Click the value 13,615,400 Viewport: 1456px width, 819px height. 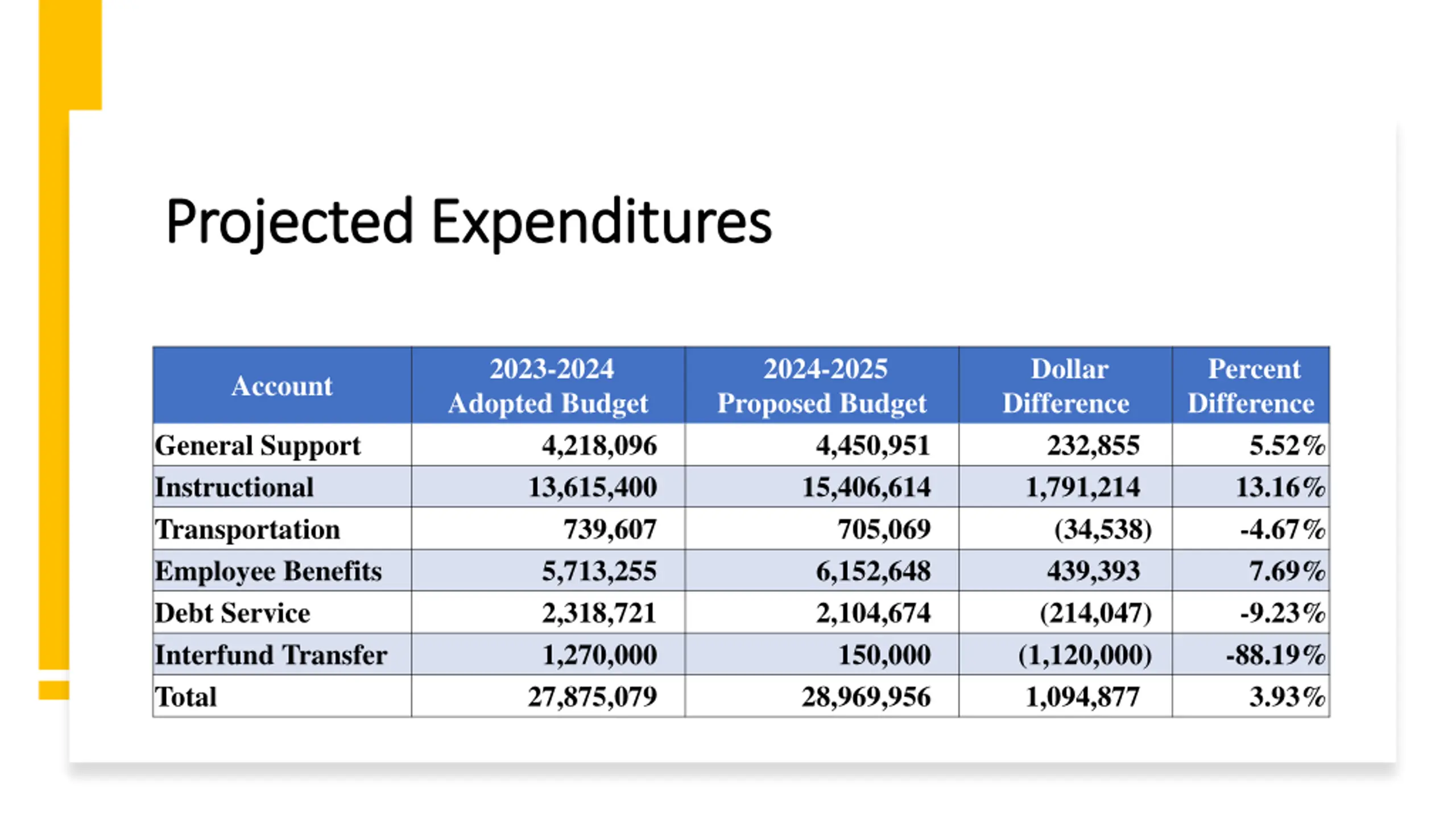593,487
